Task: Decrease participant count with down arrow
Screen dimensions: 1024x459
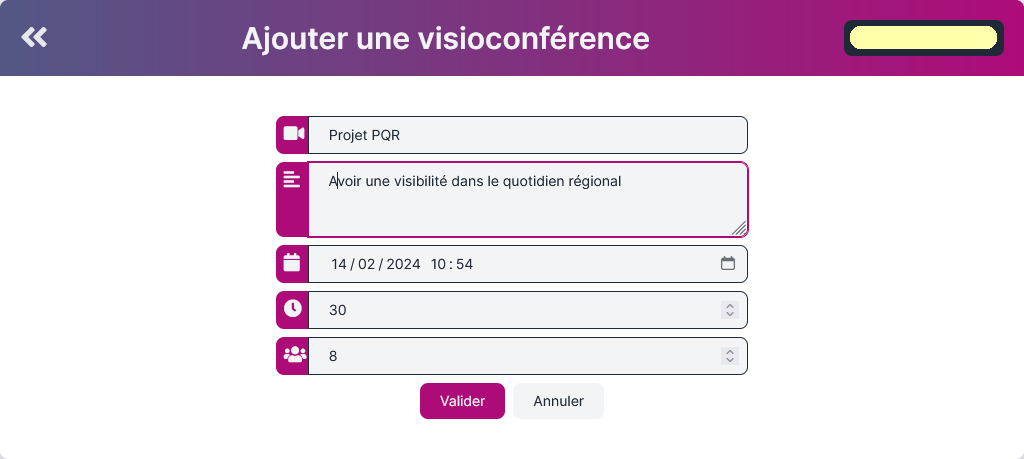Action: pos(729,360)
